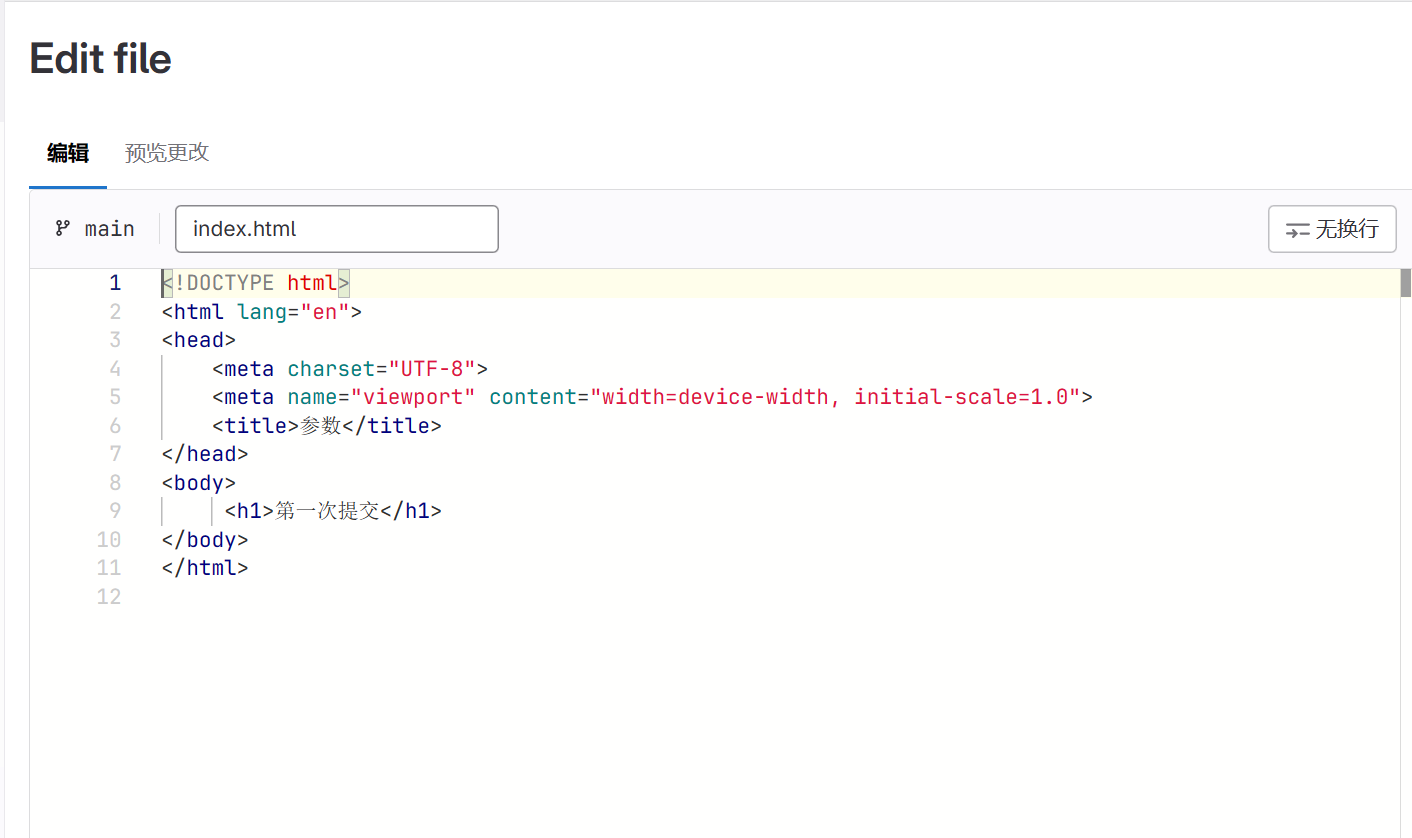Switch to the 编辑 tab
Viewport: 1412px width, 838px height.
click(x=68, y=153)
